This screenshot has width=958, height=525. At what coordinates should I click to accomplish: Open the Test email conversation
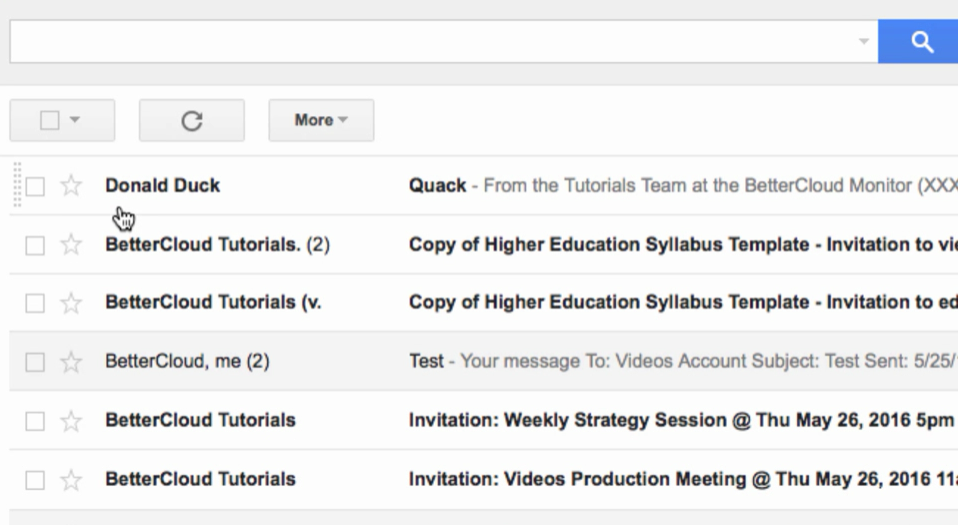click(x=426, y=361)
